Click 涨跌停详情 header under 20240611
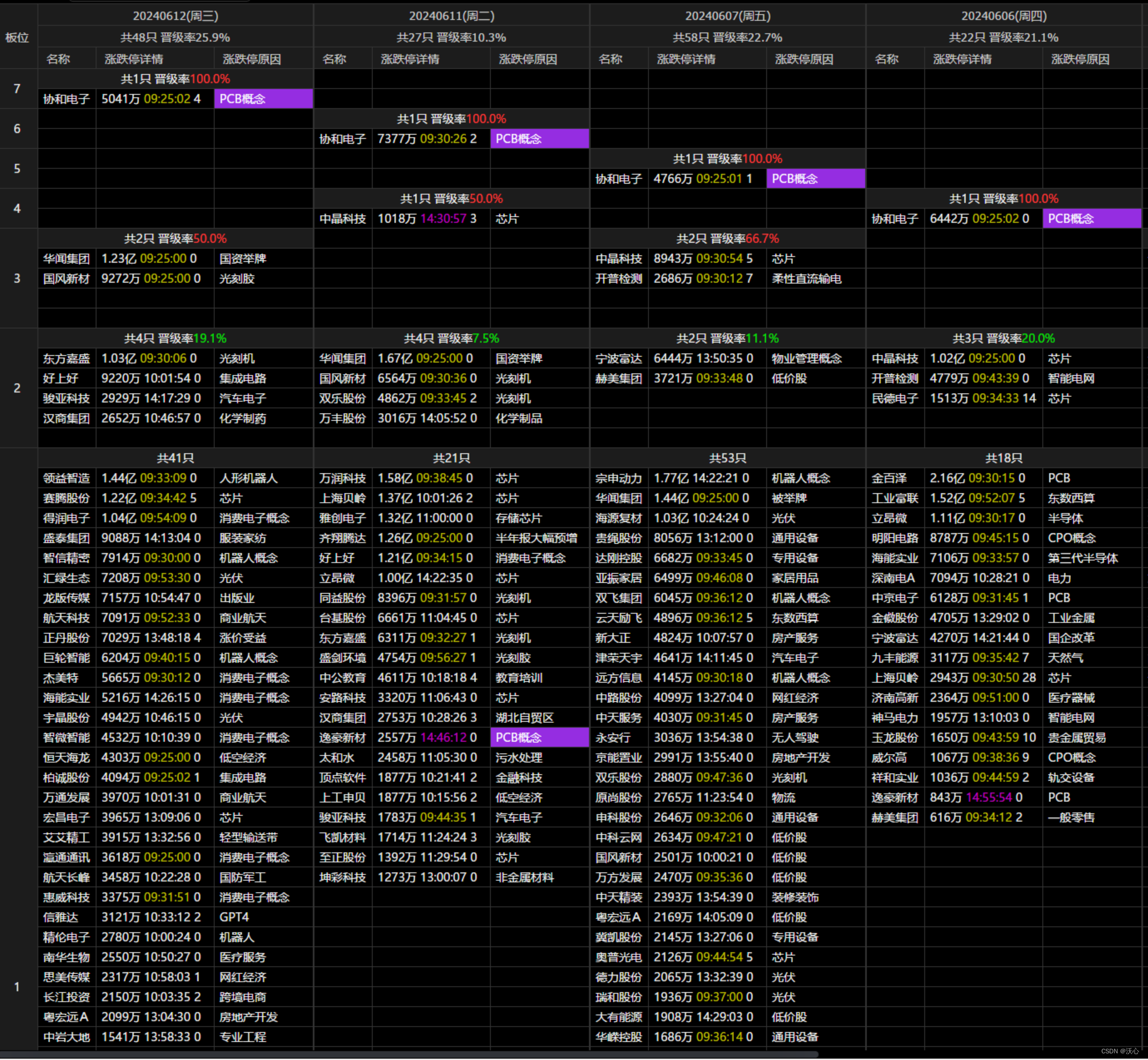 point(410,59)
